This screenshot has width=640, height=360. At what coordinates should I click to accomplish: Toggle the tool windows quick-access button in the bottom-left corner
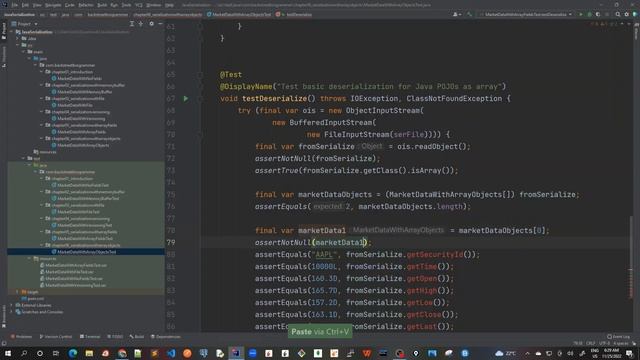[x=4, y=344]
